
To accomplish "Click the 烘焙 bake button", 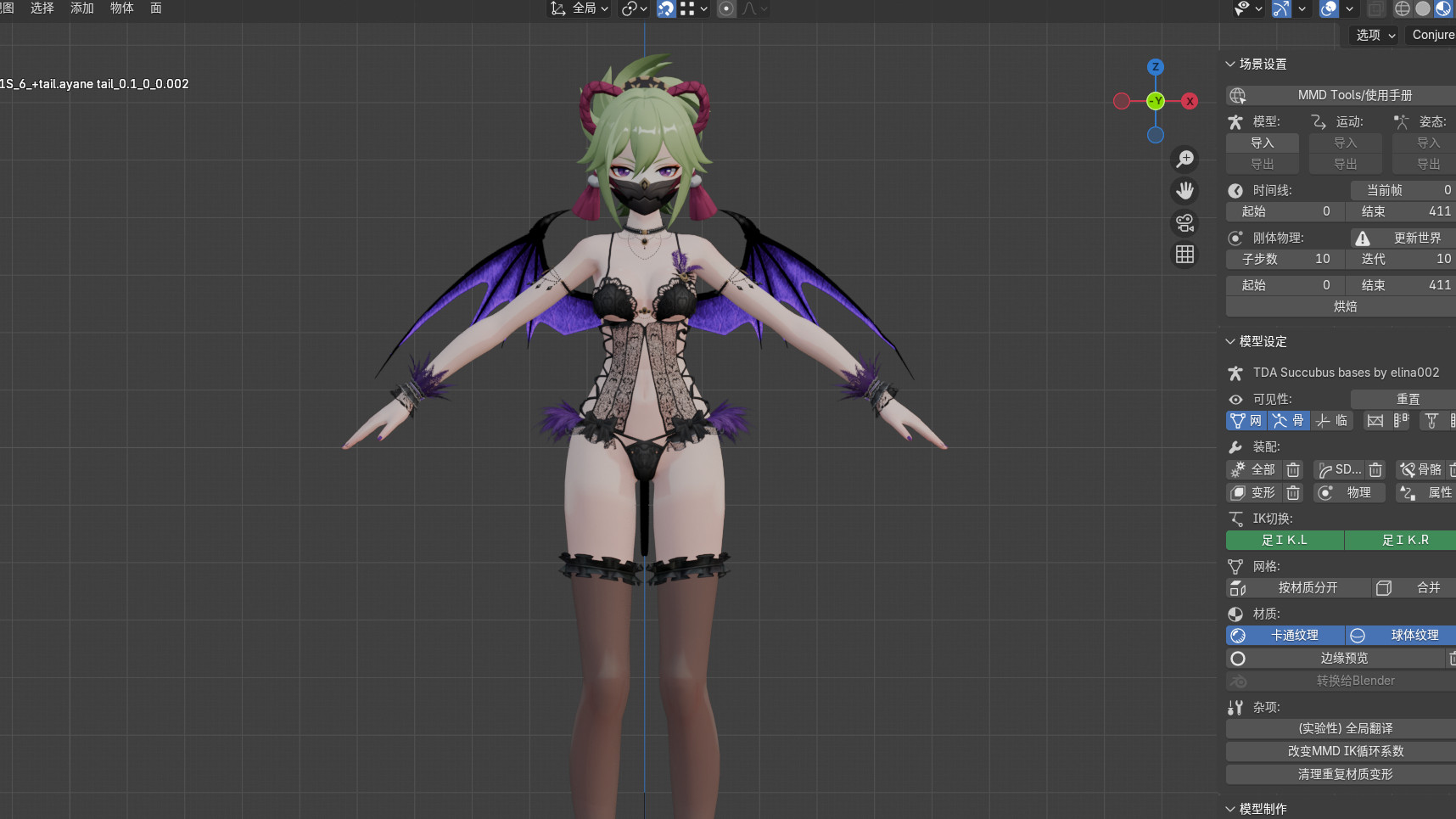I will point(1344,306).
